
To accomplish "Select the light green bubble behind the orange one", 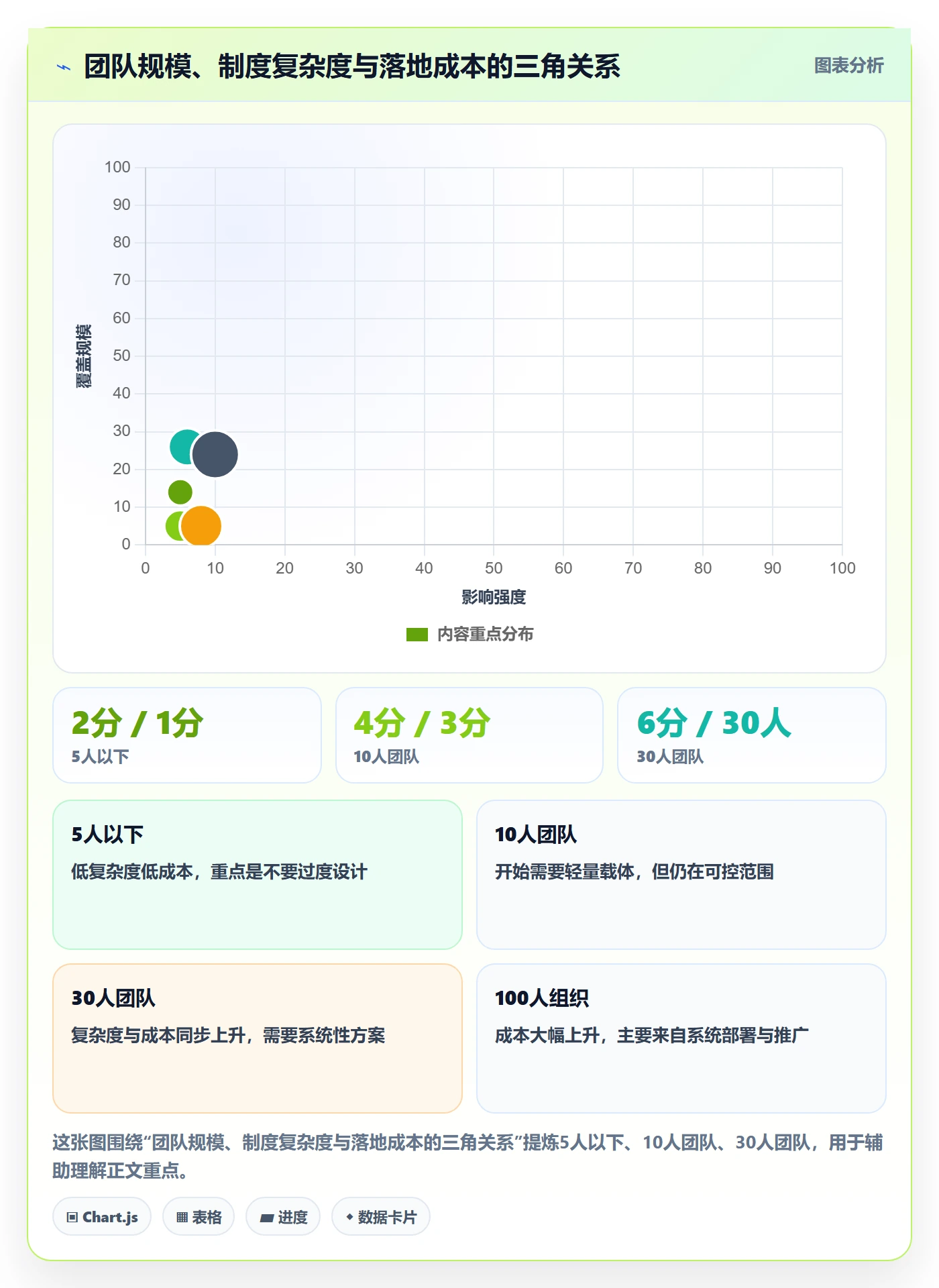I will (173, 526).
